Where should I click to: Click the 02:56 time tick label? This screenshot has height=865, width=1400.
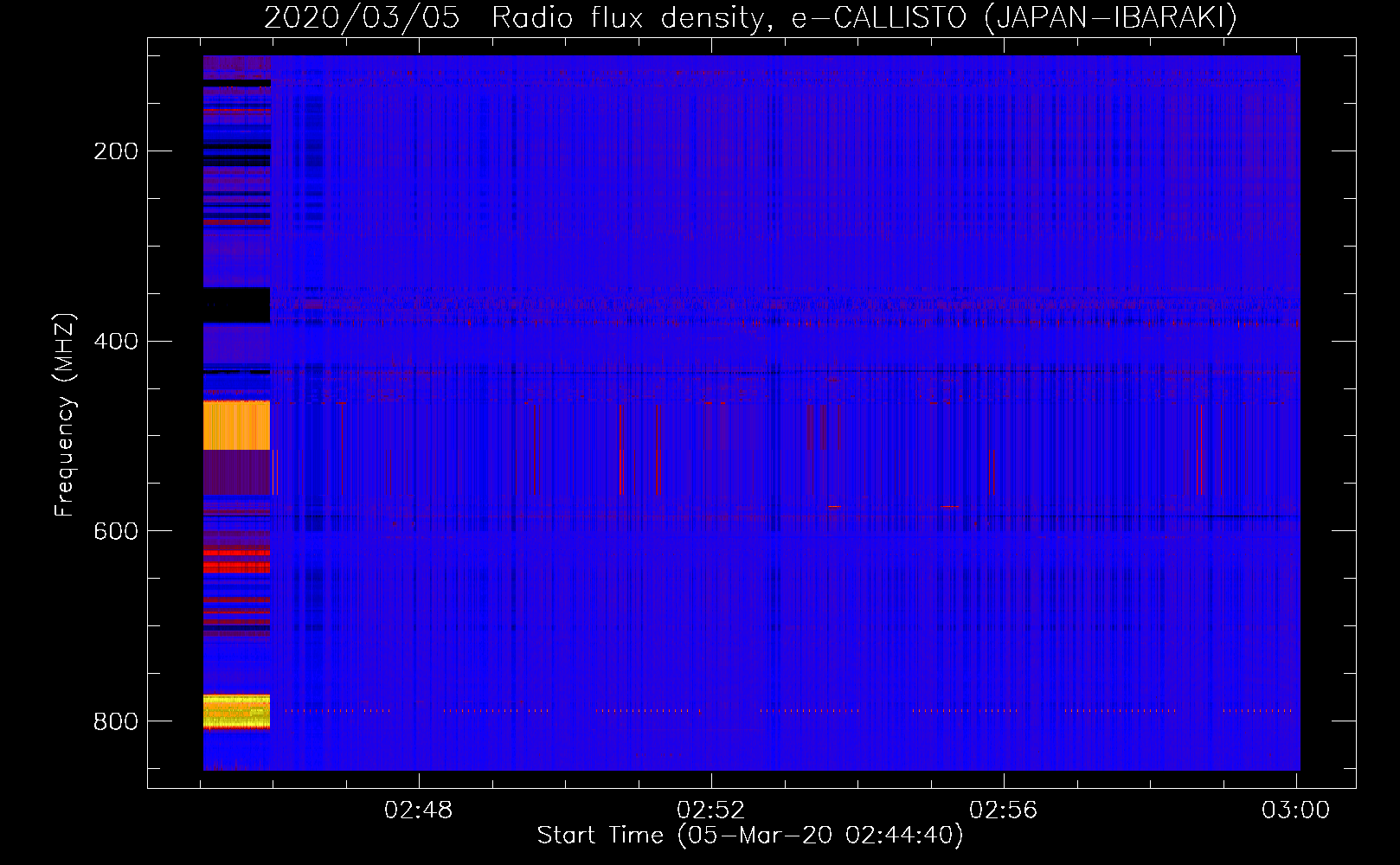[x=1004, y=811]
